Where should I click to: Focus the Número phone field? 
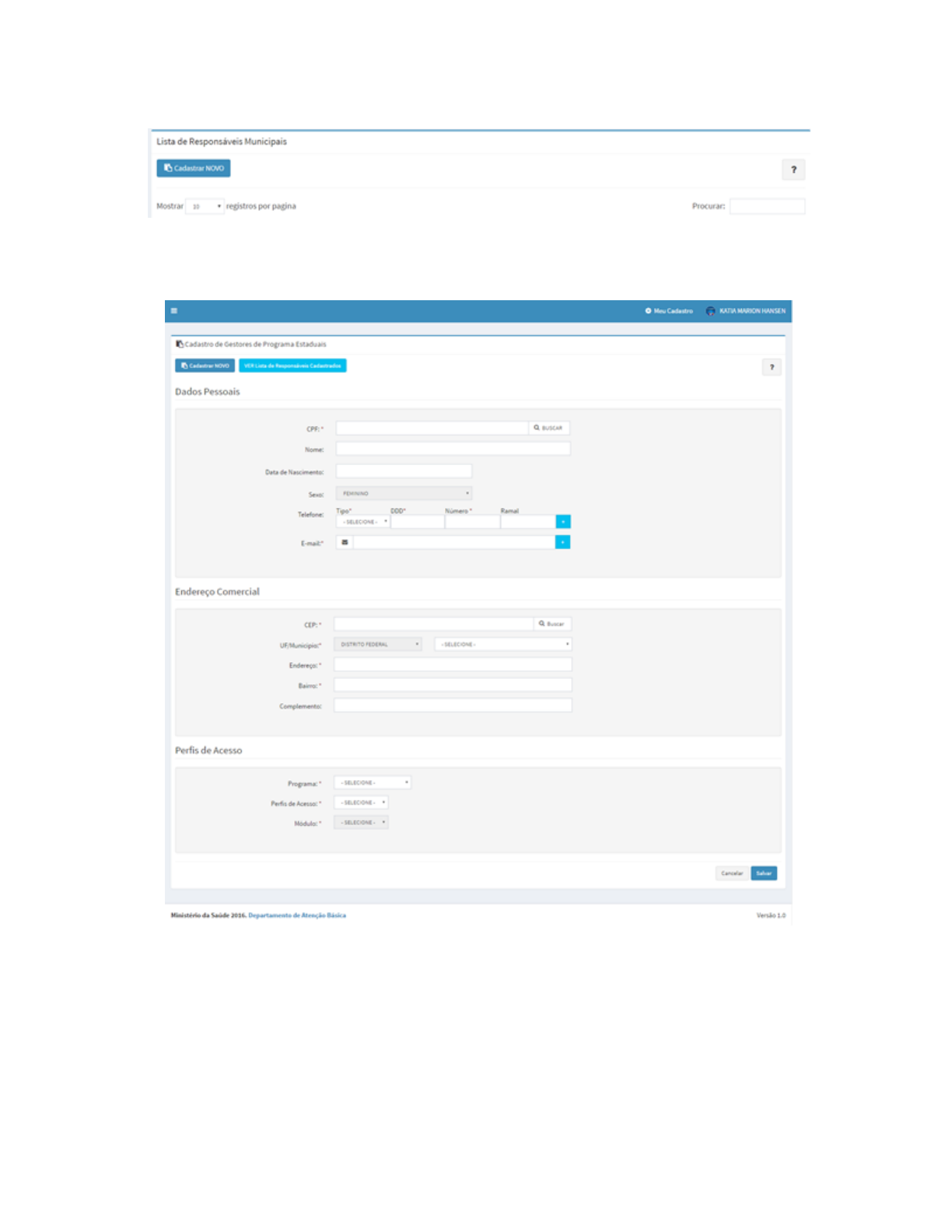(x=472, y=522)
